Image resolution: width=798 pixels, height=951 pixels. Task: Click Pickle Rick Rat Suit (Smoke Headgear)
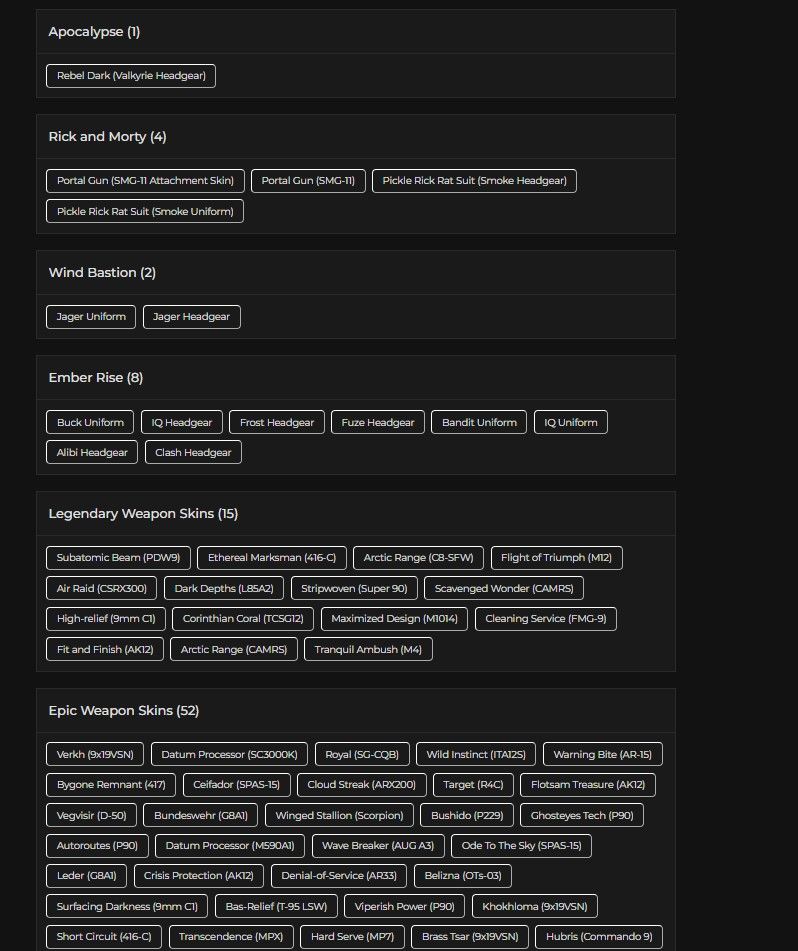tap(474, 181)
